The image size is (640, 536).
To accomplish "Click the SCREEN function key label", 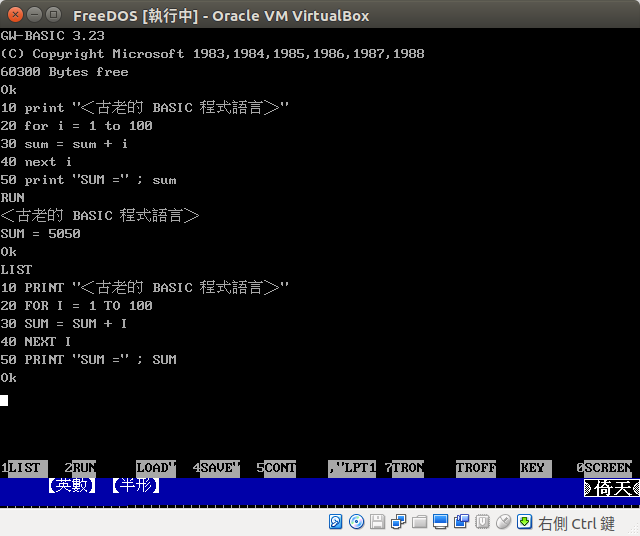I will click(x=608, y=468).
